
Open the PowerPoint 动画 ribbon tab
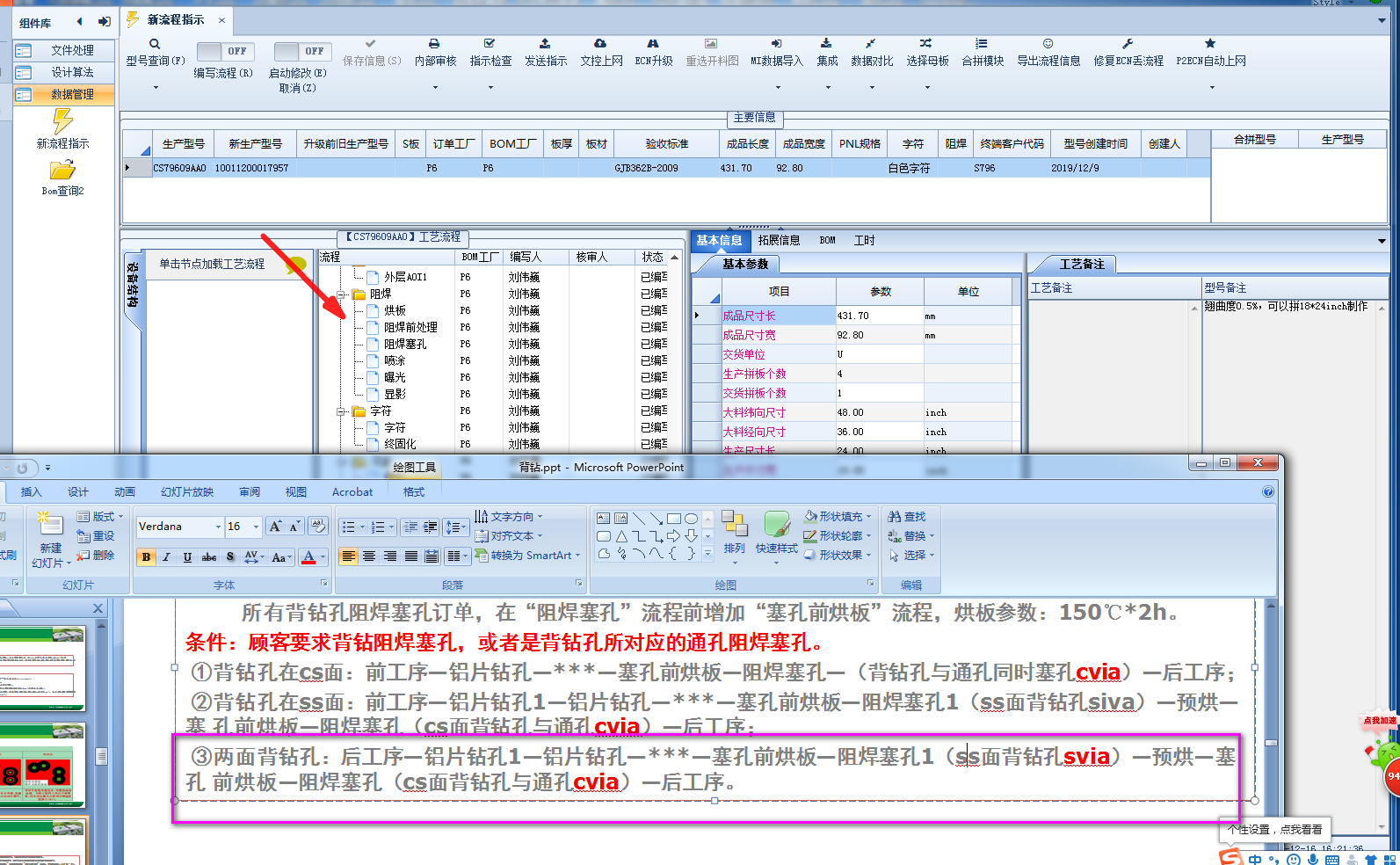pyautogui.click(x=125, y=492)
